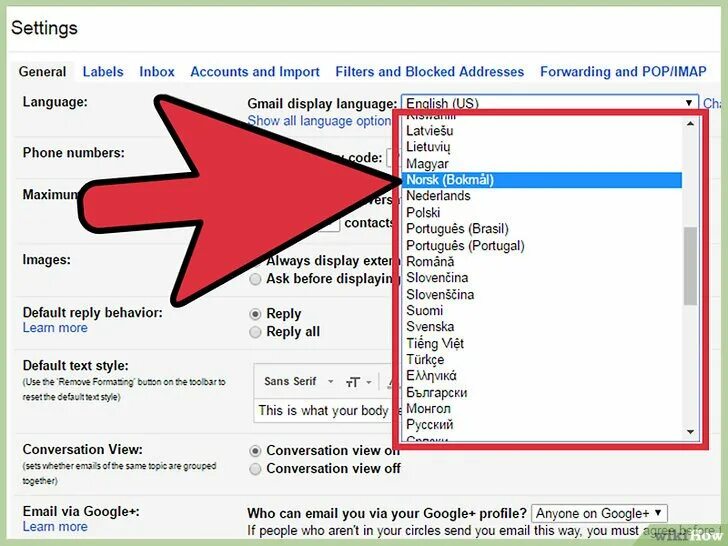Switch to the Labels tab
Viewport: 728px width, 546px height.
pos(103,72)
